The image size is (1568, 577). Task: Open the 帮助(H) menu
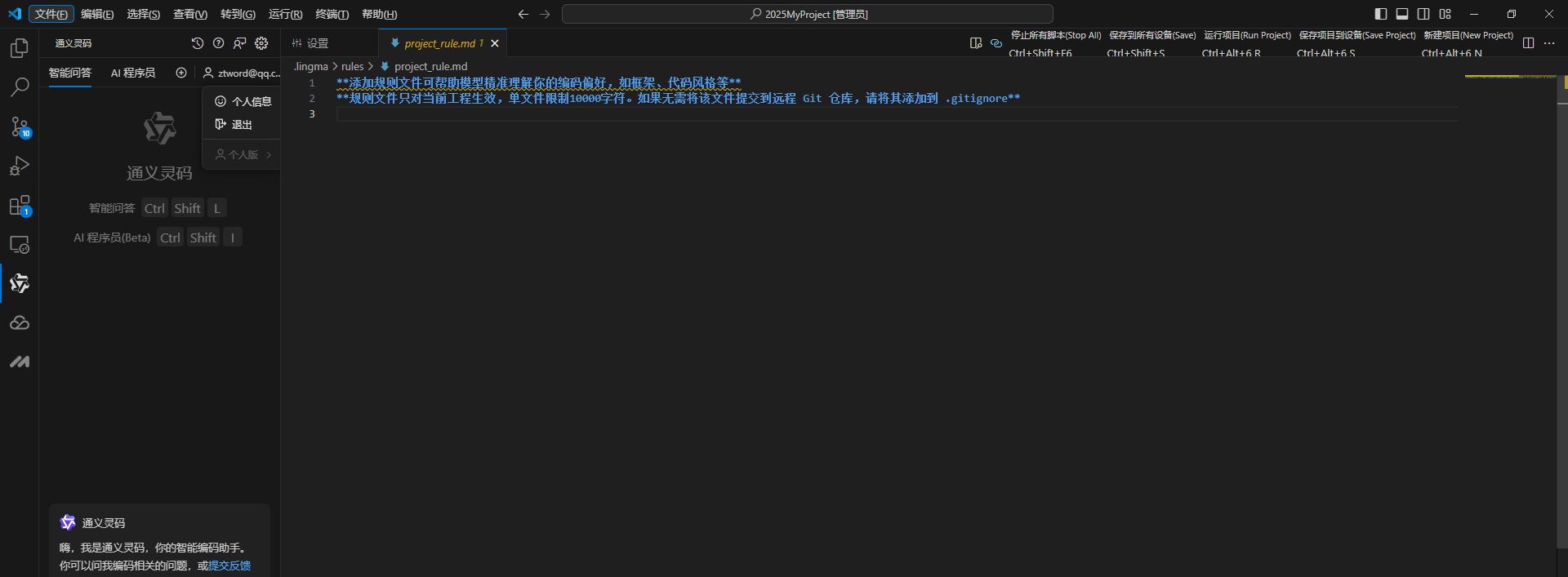click(x=380, y=14)
